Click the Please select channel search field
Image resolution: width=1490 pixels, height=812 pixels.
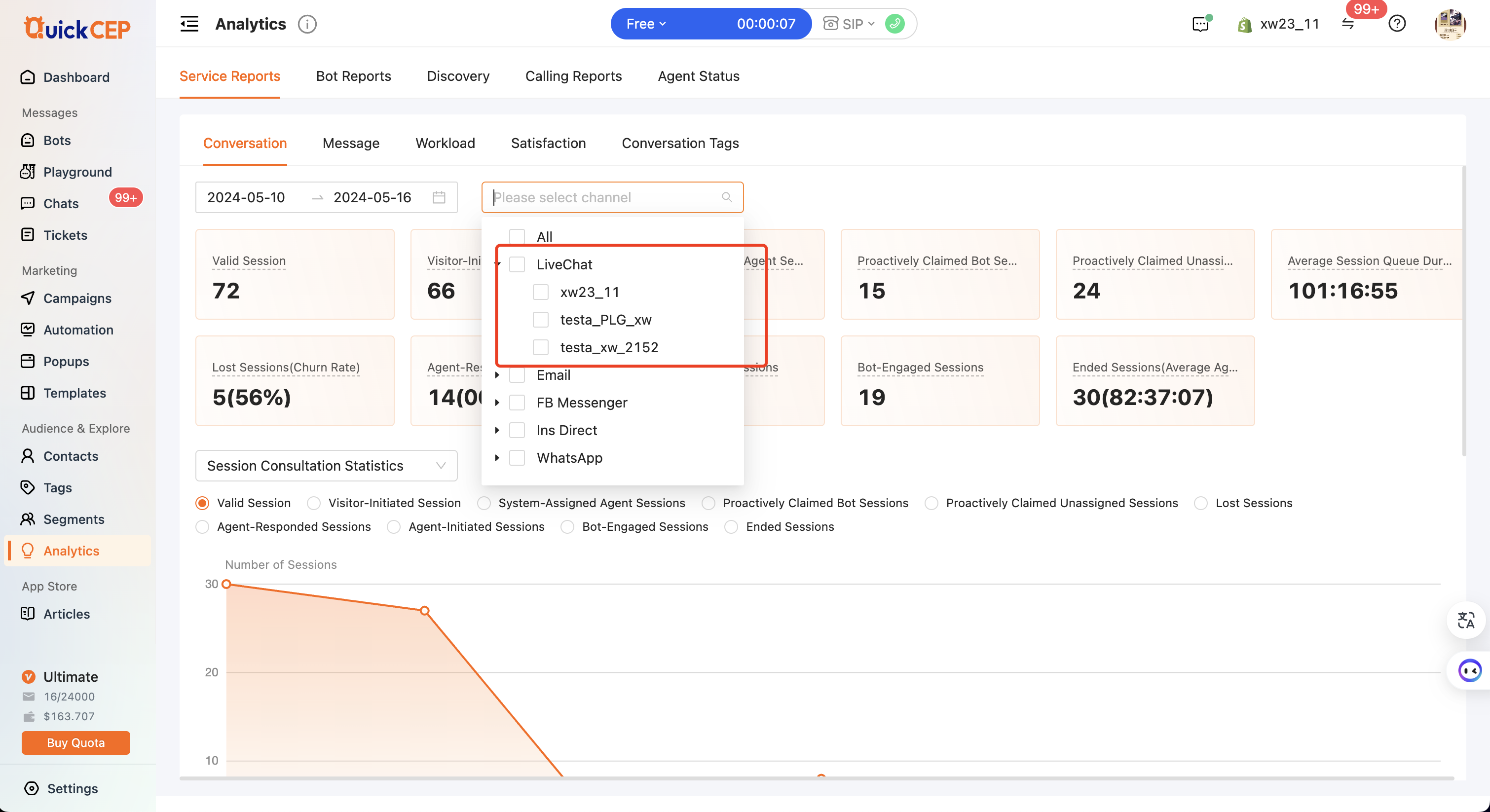(x=612, y=197)
